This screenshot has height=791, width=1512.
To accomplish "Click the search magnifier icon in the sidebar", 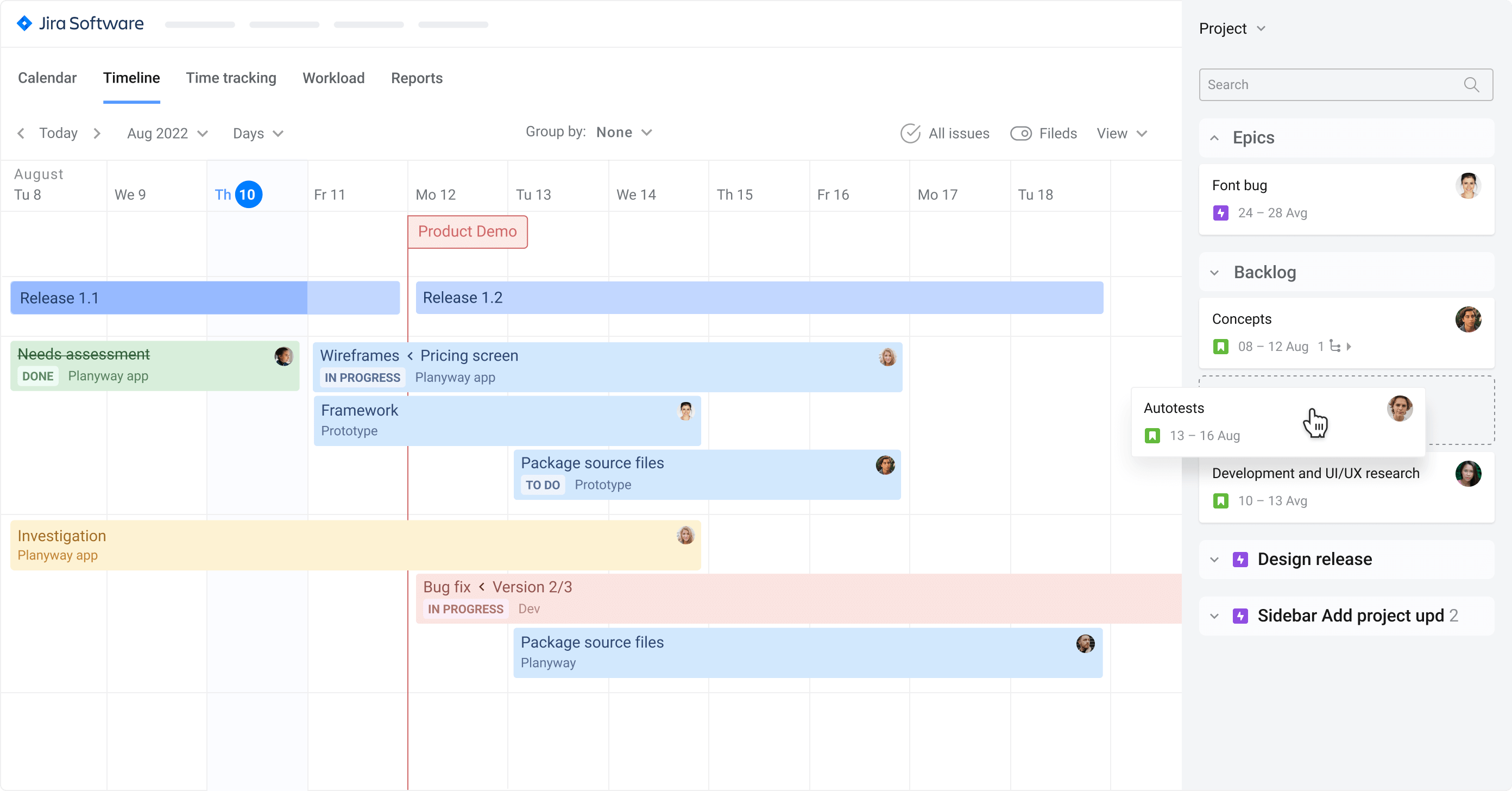I will [1471, 85].
